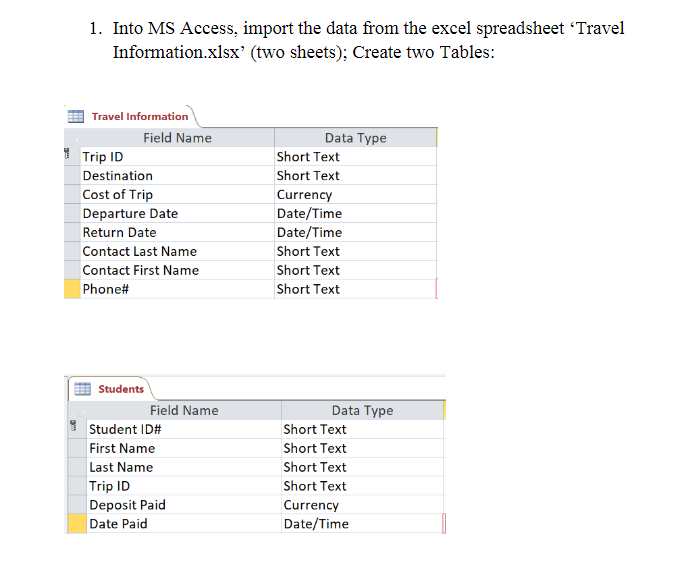The width and height of the screenshot is (685, 581).
Task: Click the Students table grid icon
Action: 83,389
